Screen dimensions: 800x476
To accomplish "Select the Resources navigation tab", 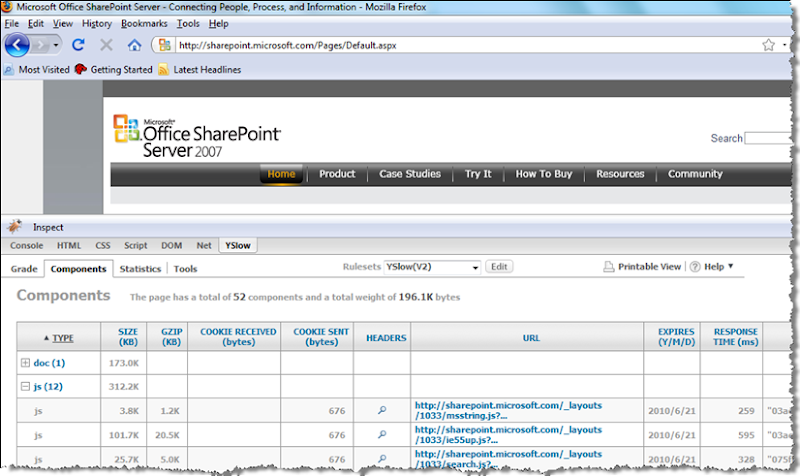I will pos(620,174).
